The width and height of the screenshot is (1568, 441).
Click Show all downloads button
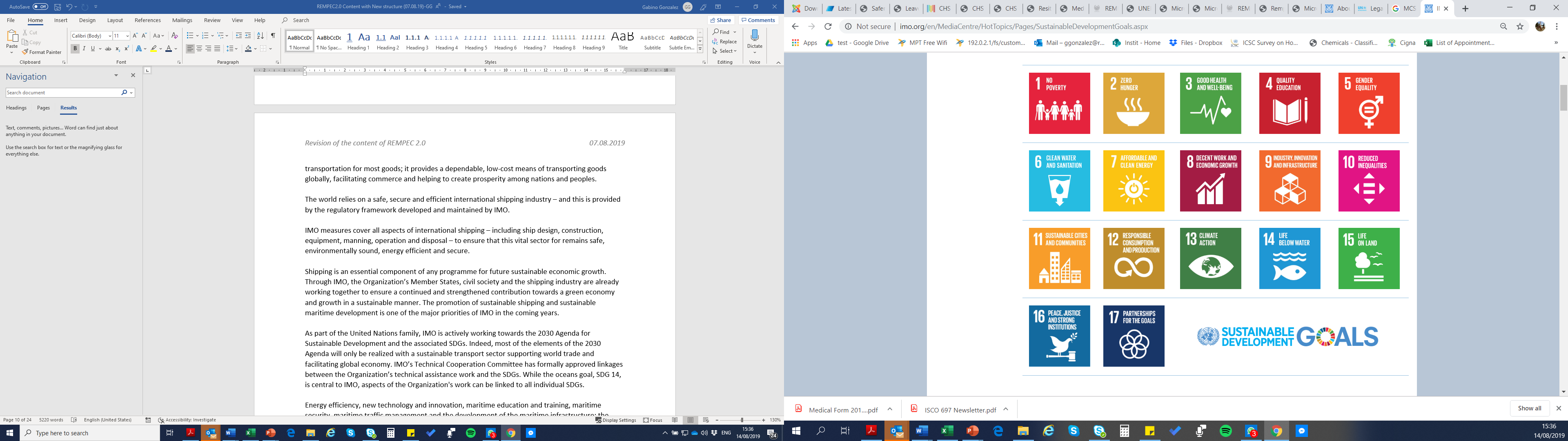(x=1529, y=409)
